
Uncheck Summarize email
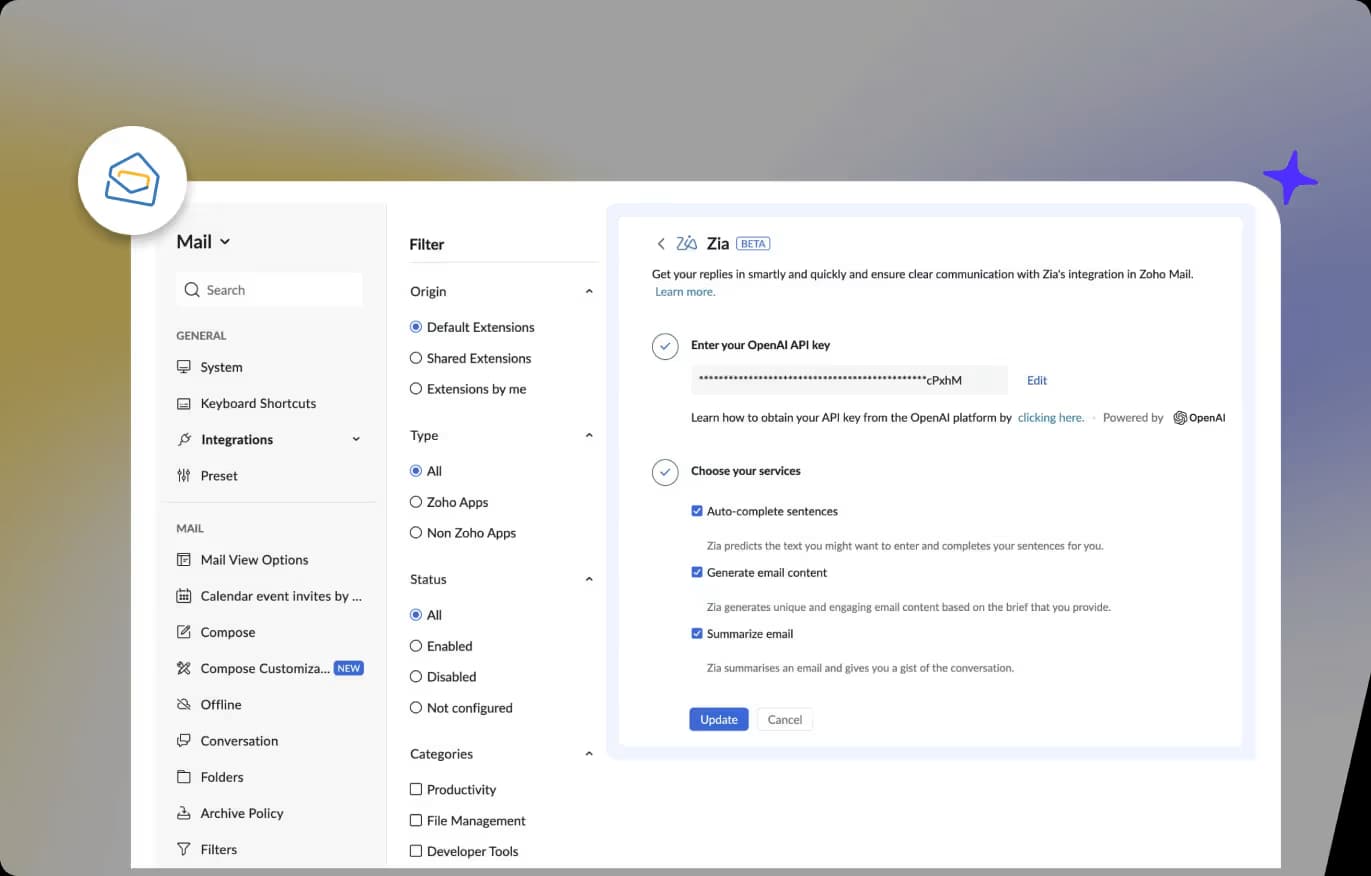[697, 634]
